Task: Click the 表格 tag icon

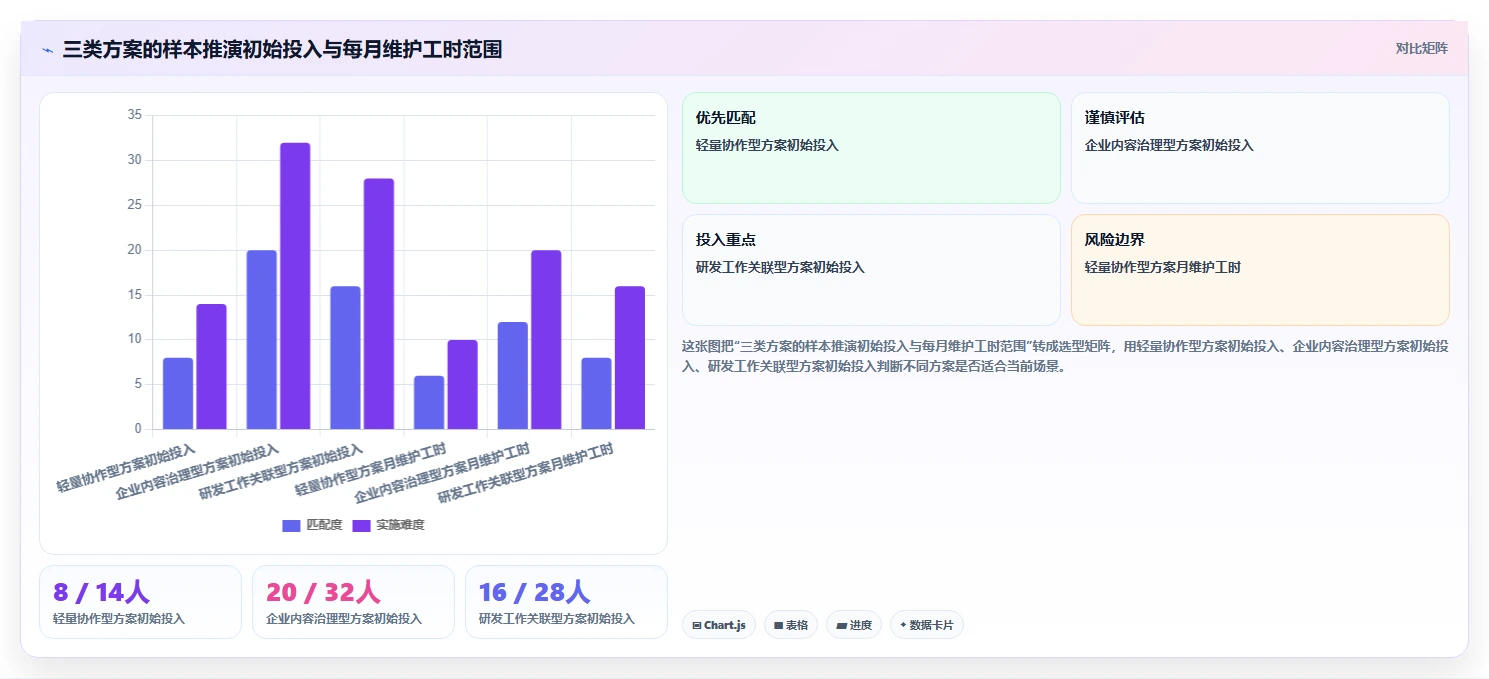Action: click(778, 625)
